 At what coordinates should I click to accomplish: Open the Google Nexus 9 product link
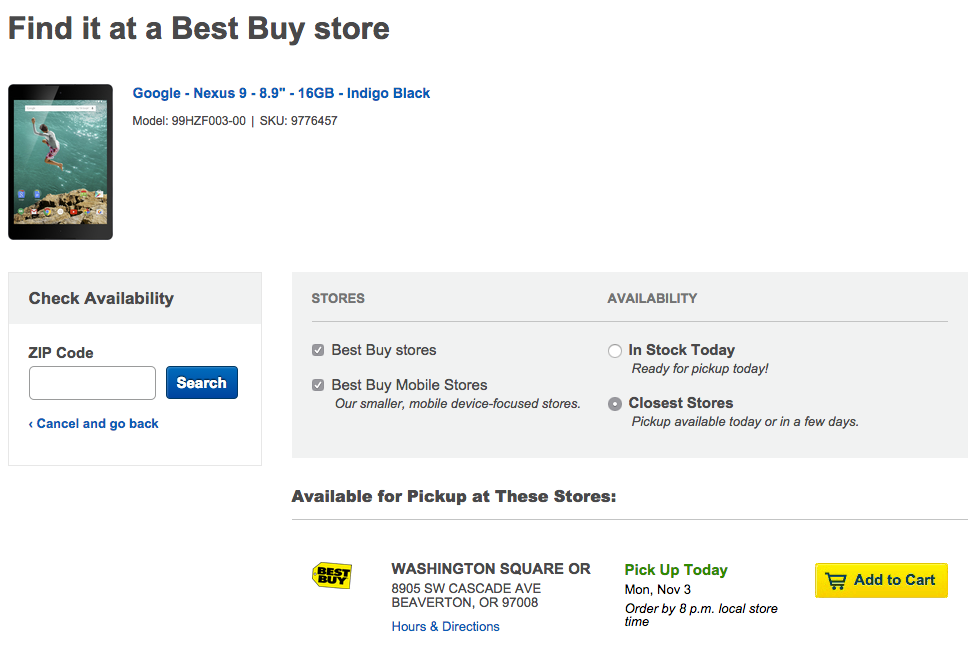281,93
